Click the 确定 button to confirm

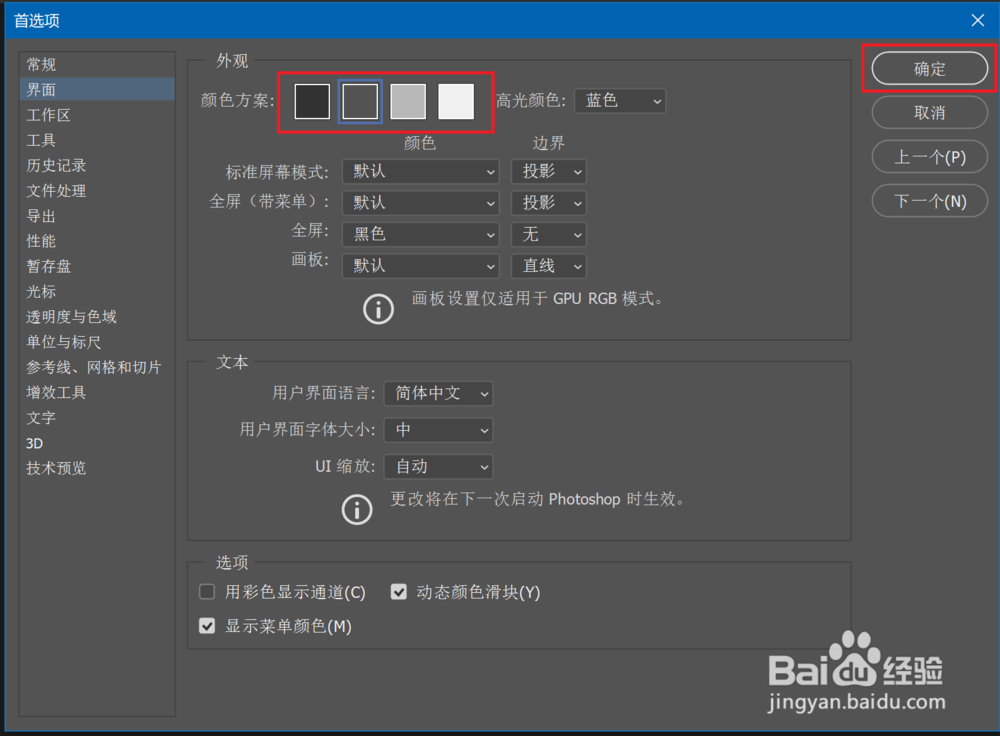tap(929, 69)
